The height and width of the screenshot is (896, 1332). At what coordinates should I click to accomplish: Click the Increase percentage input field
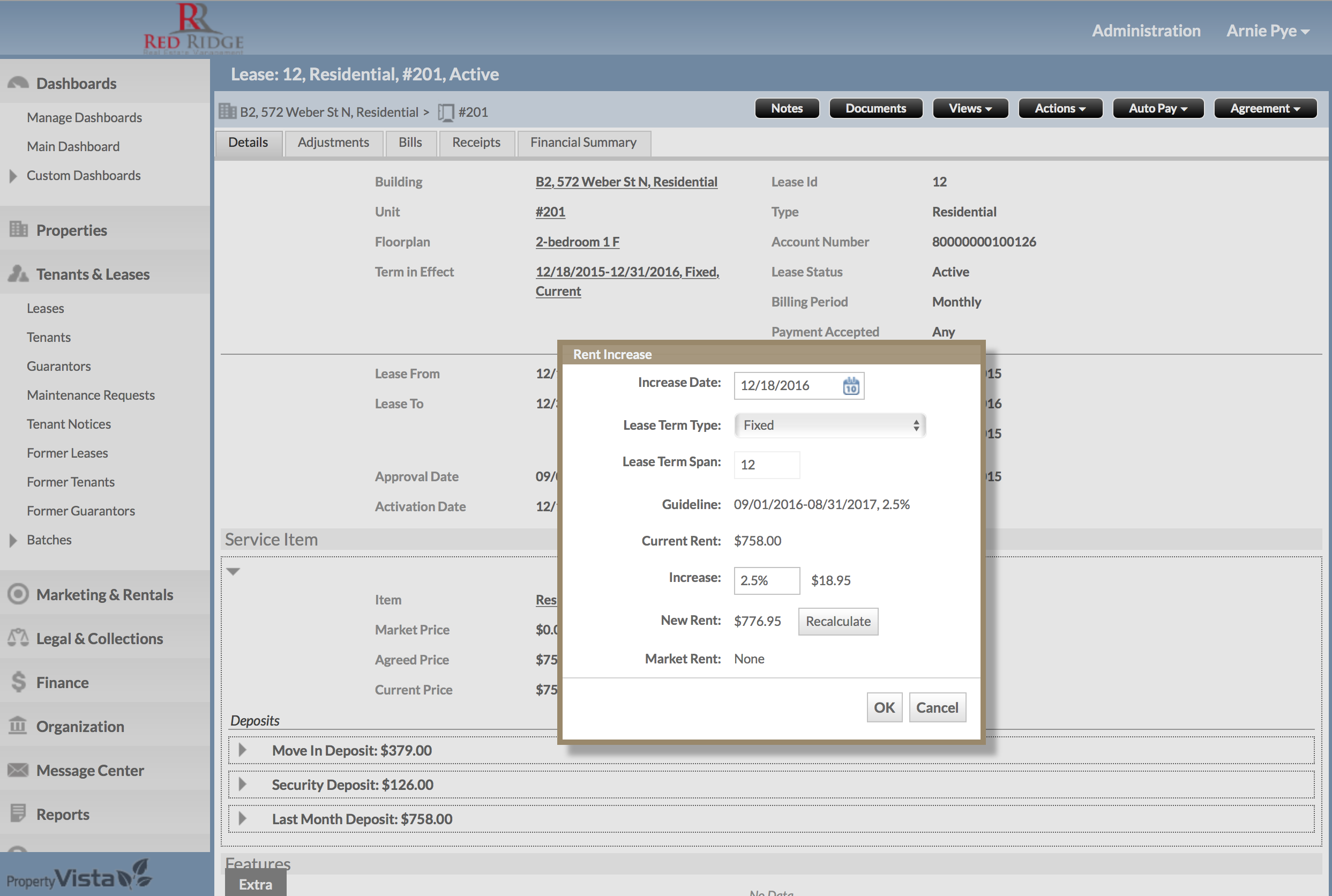(766, 580)
